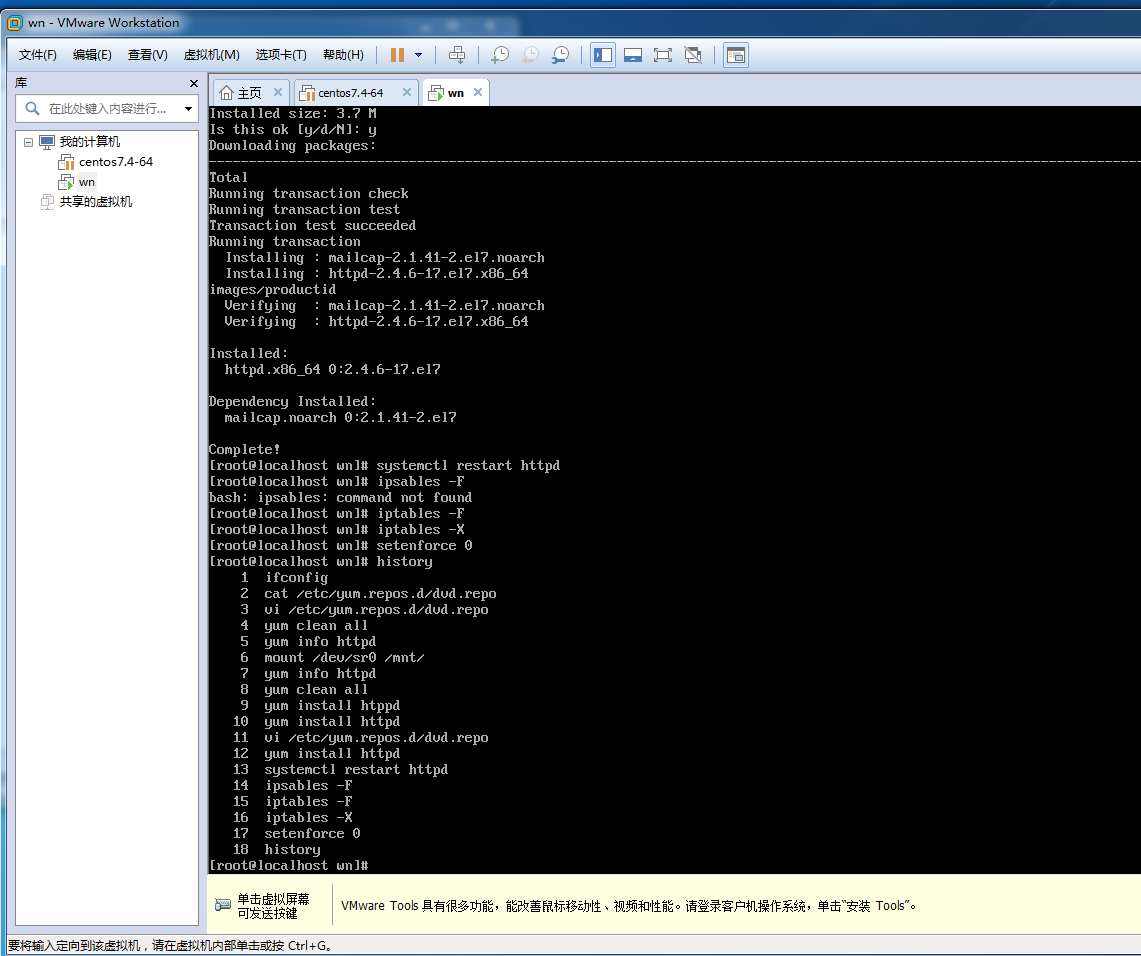Open the 文件(F) menu
The image size is (1141, 956).
(38, 55)
